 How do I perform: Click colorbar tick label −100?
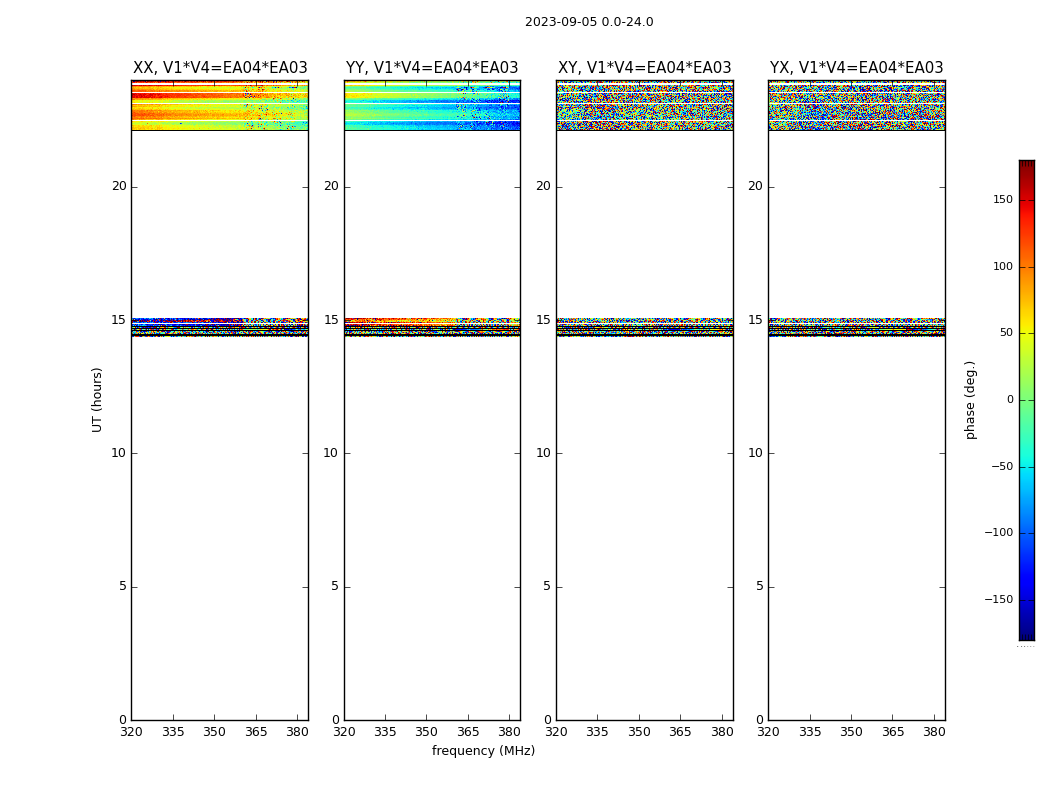[998, 532]
